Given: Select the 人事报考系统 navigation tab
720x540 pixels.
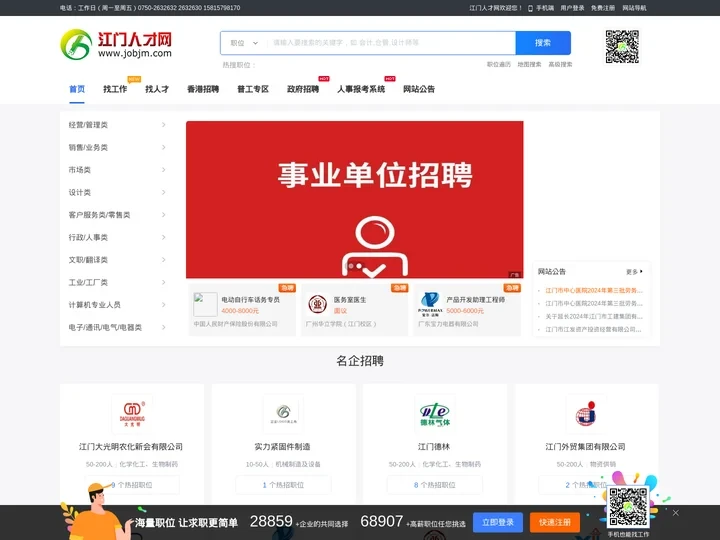Looking at the screenshot, I should (361, 89).
